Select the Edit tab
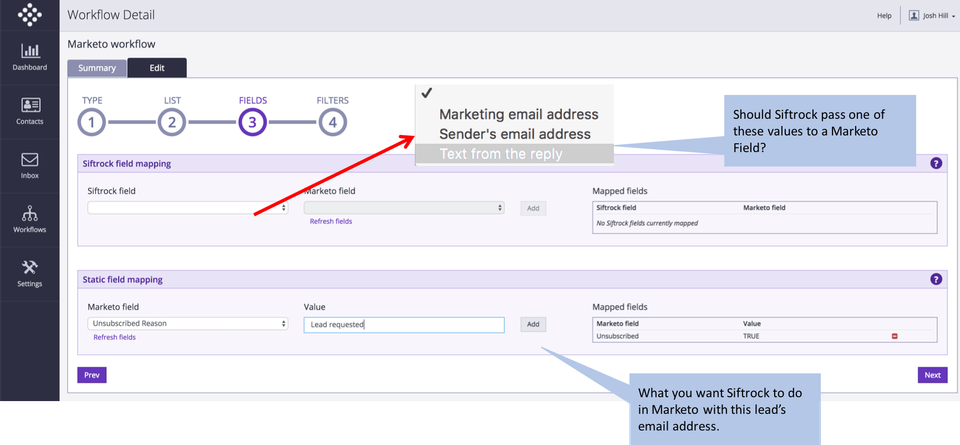This screenshot has height=445, width=960. click(157, 68)
